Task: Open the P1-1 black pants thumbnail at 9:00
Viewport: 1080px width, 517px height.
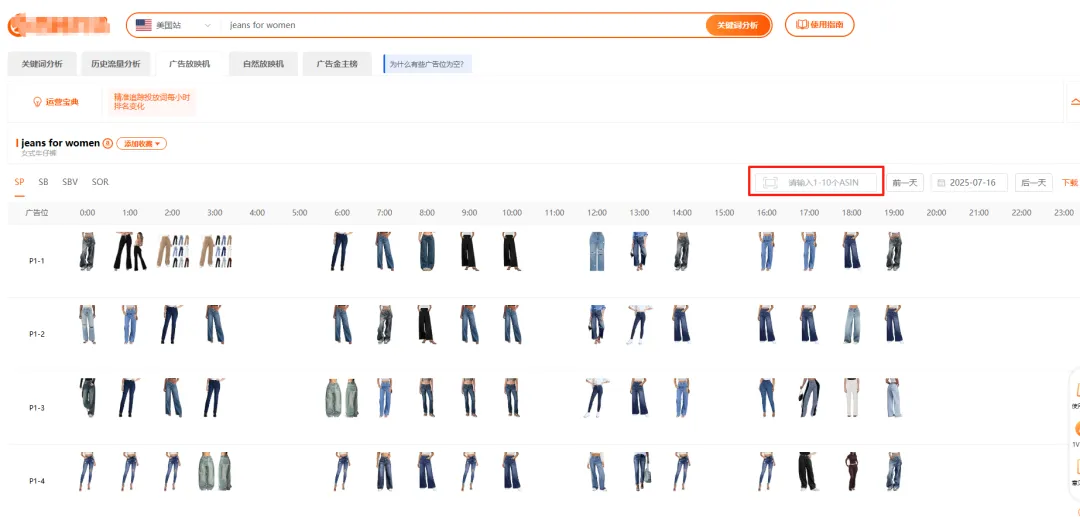Action: (469, 251)
